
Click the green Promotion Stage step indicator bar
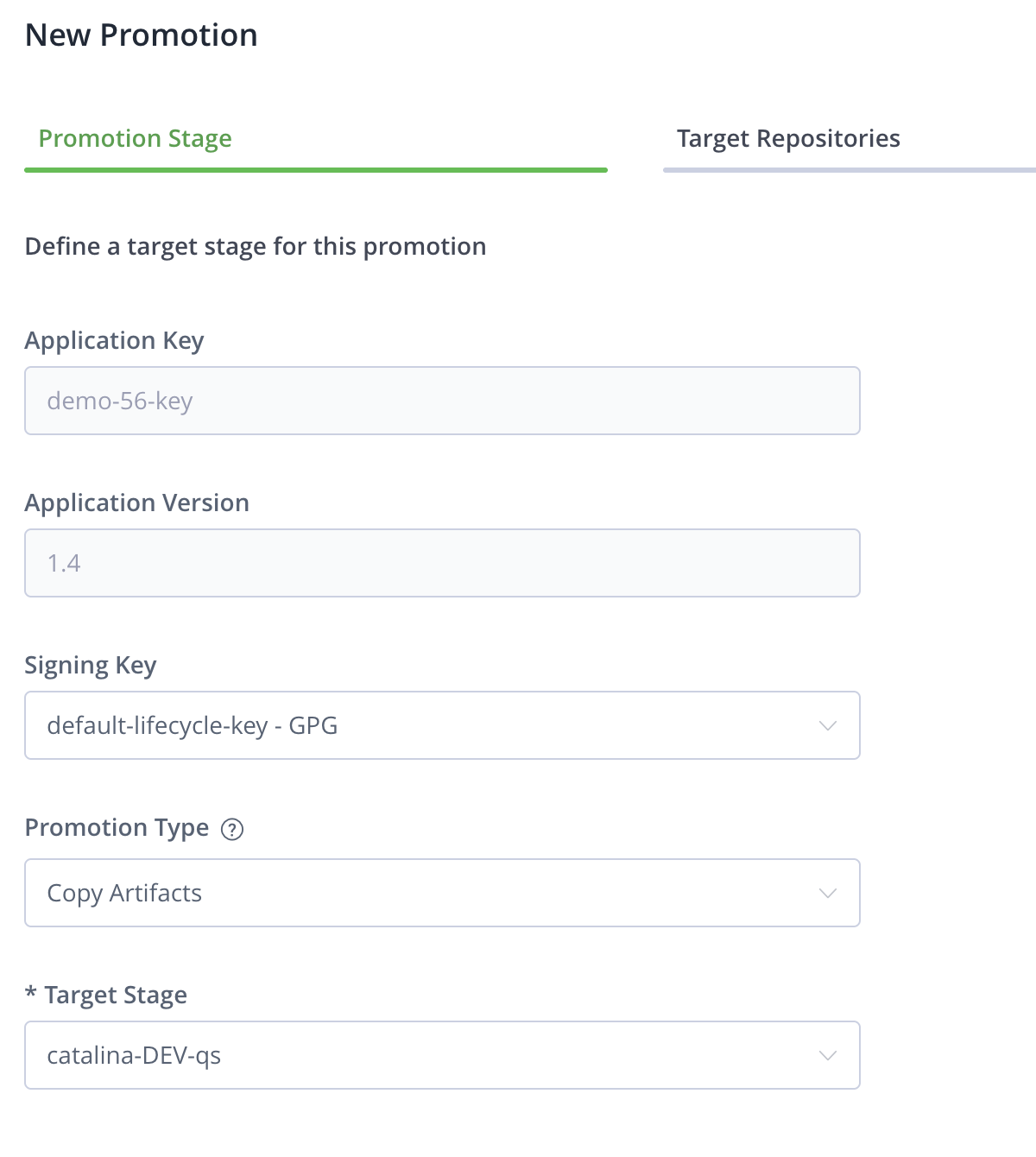[315, 170]
